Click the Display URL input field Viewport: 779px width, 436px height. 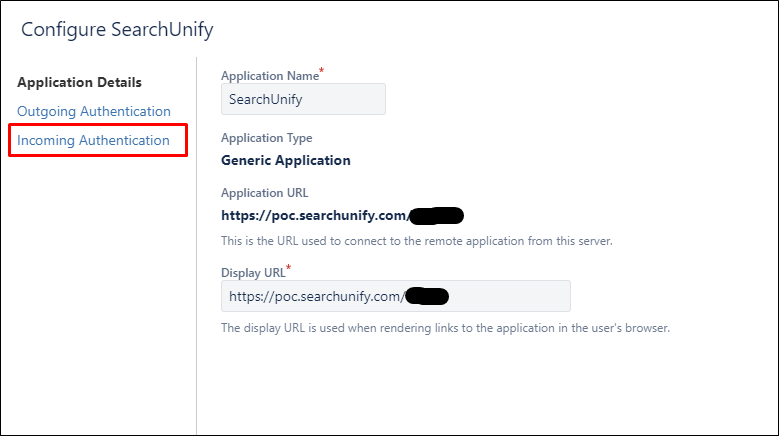pyautogui.click(x=395, y=296)
